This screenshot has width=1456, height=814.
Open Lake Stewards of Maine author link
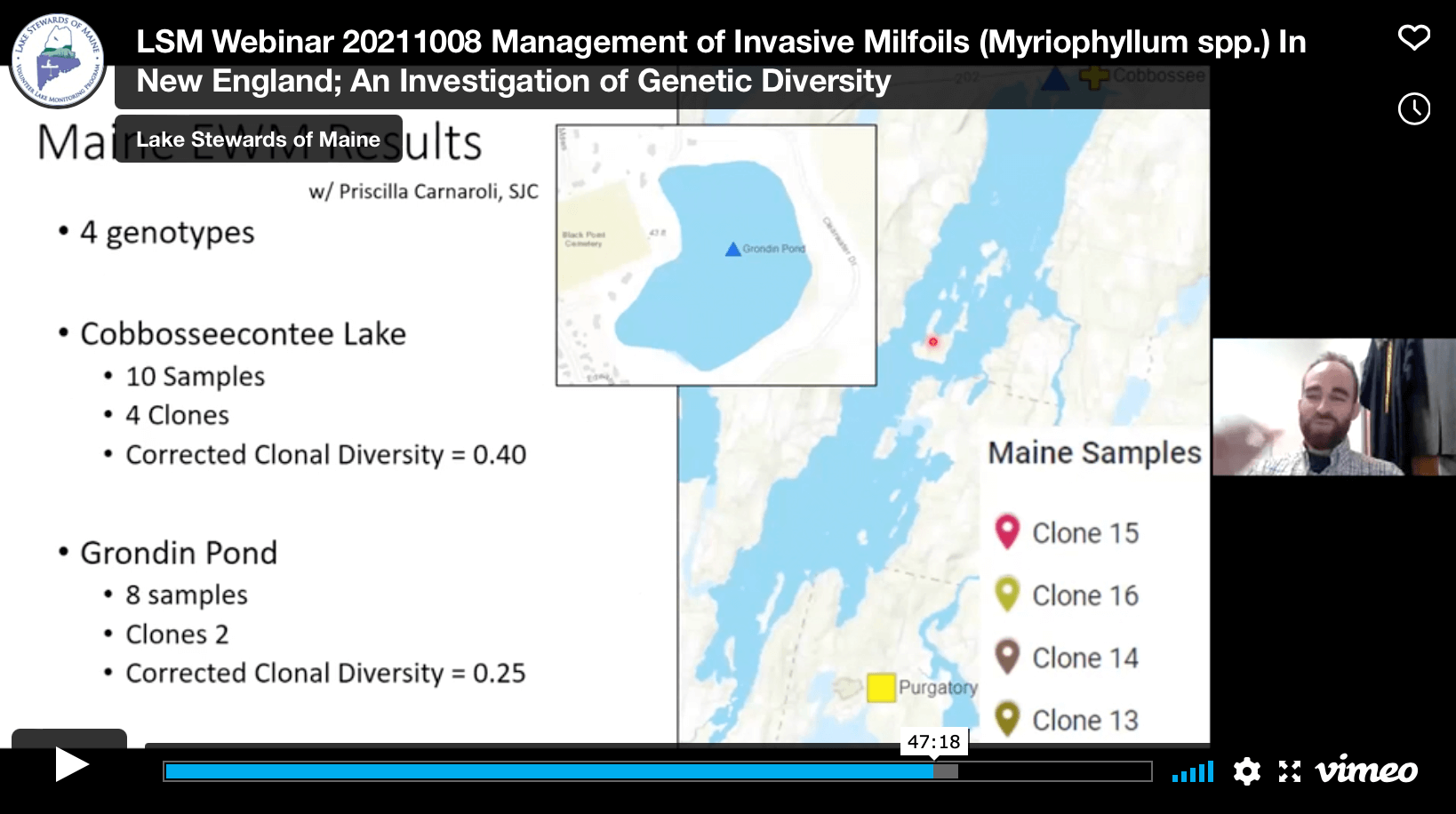(x=258, y=140)
